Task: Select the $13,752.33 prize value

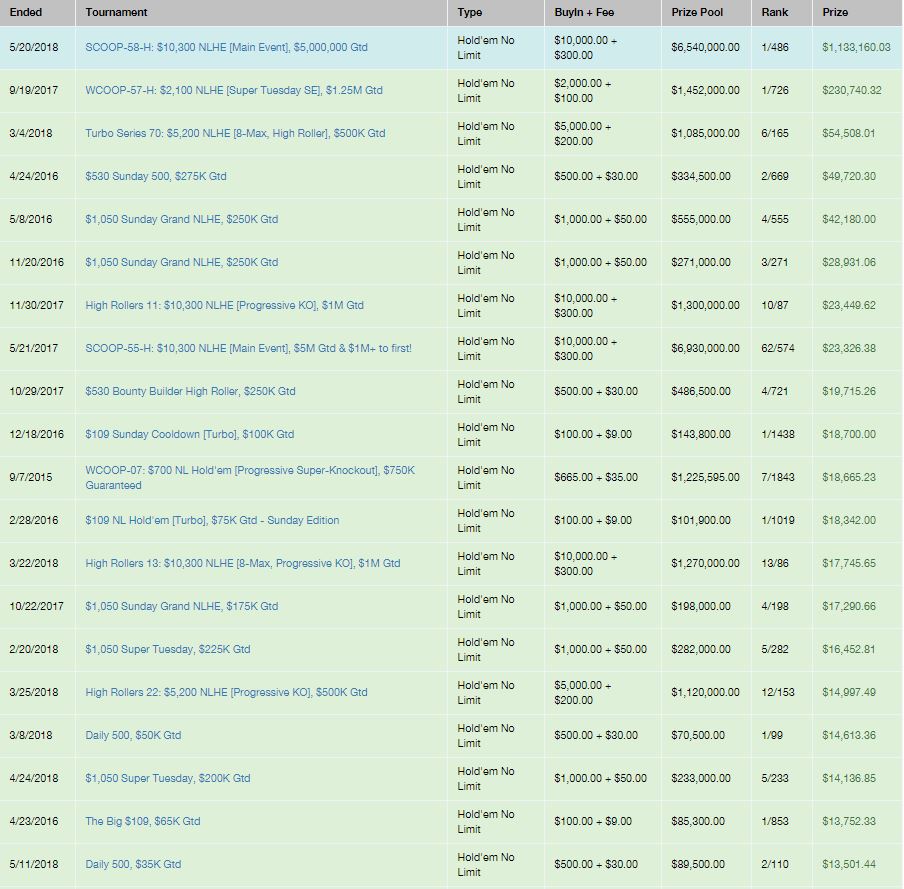Action: 849,821
